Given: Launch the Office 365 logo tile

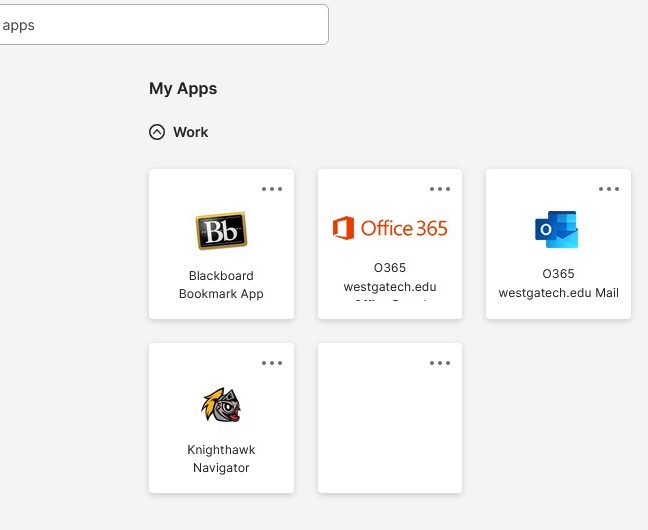Looking at the screenshot, I should pos(390,228).
